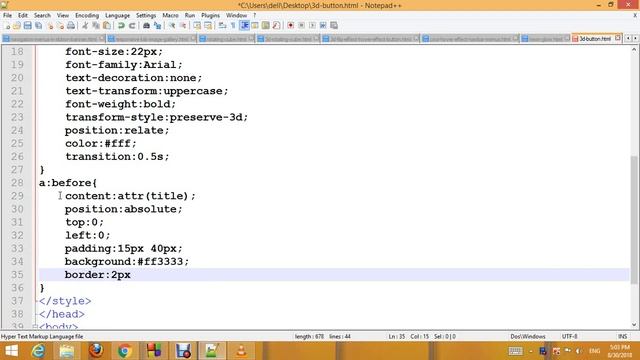
Task: Click the 'Ln : 35' status bar entry
Action: 396,336
